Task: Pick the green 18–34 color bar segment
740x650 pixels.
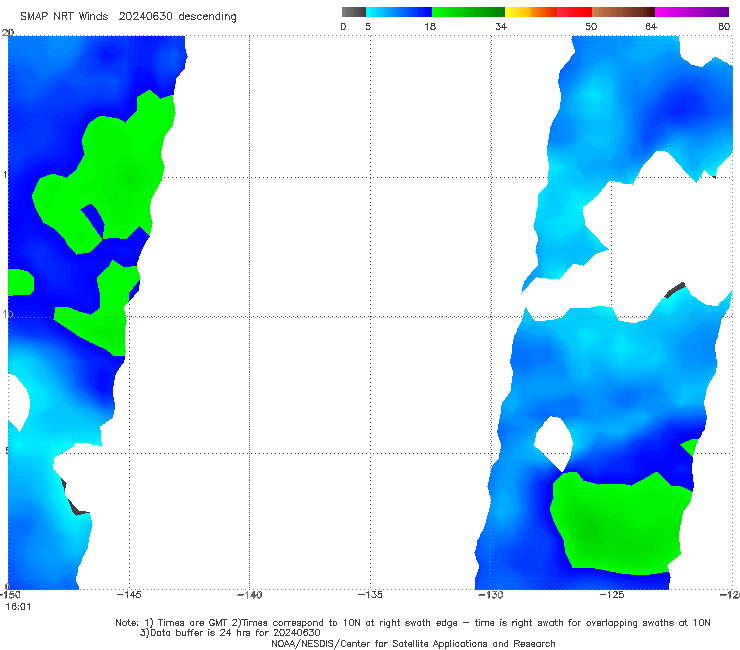Action: 468,12
